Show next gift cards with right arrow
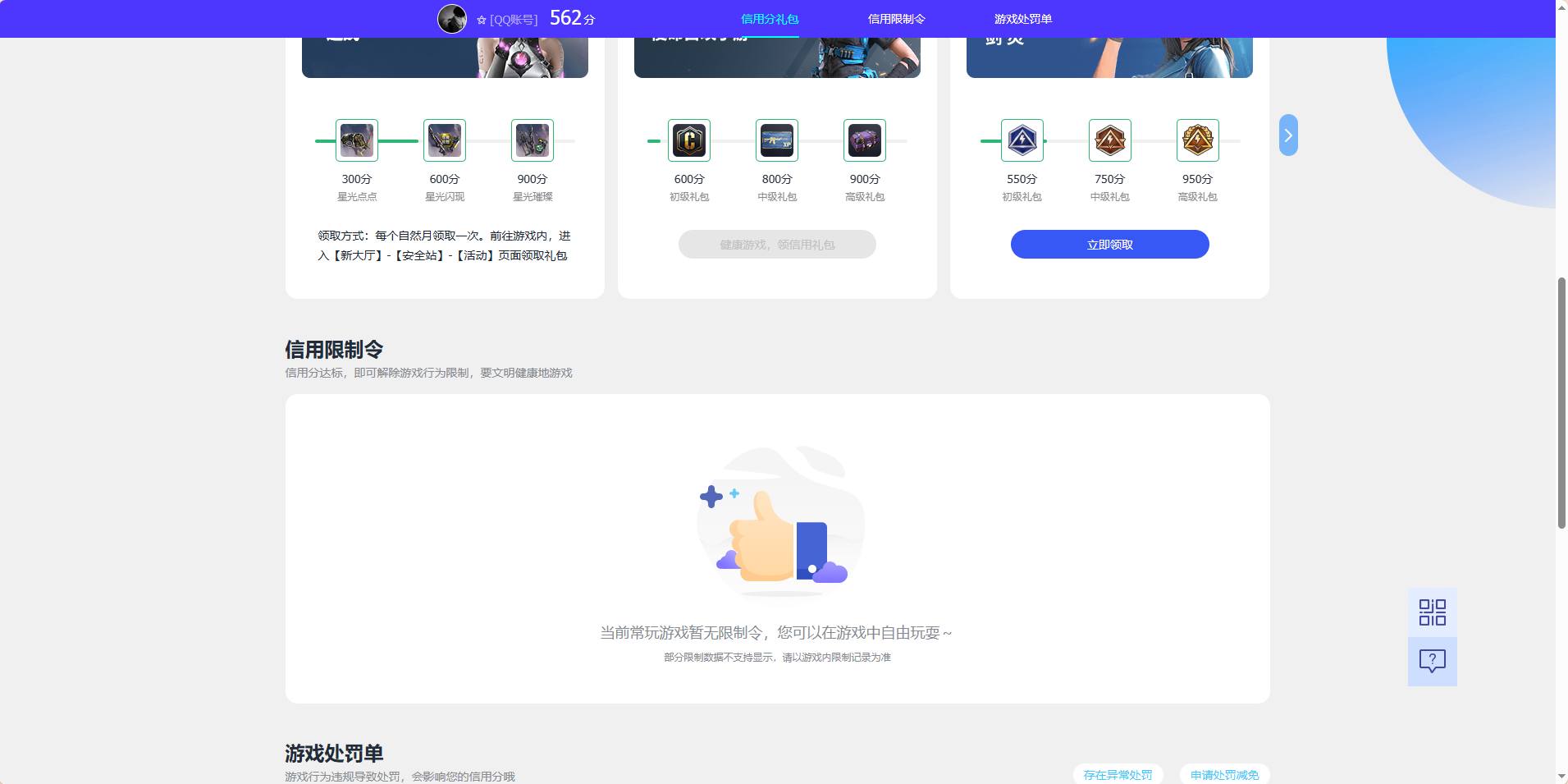The height and width of the screenshot is (784, 1568). (x=1288, y=135)
